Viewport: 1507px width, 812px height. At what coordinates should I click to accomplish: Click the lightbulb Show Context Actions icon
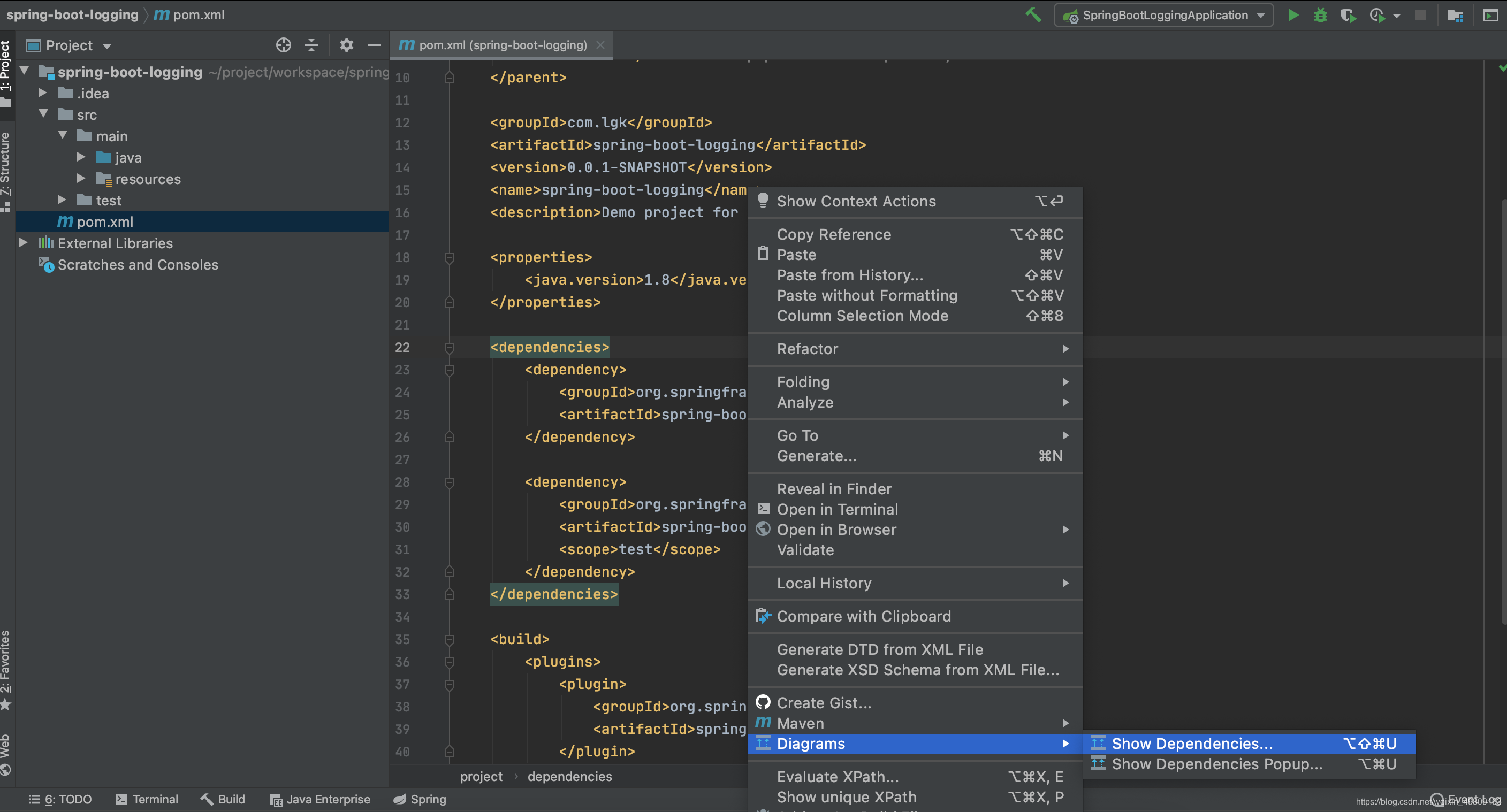point(763,201)
